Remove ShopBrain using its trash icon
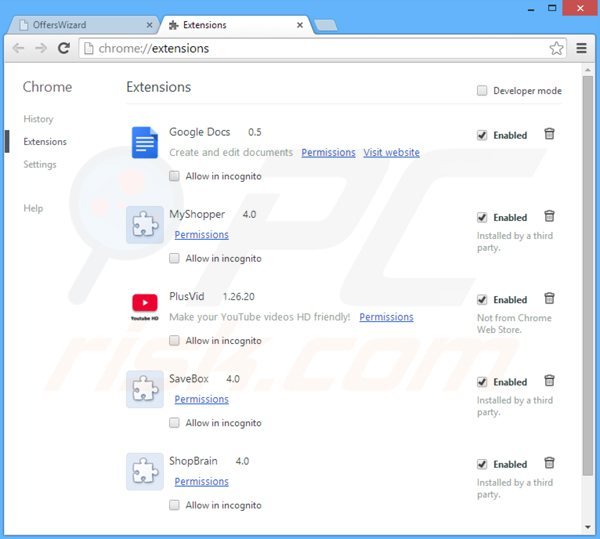This screenshot has height=539, width=600. [x=549, y=463]
